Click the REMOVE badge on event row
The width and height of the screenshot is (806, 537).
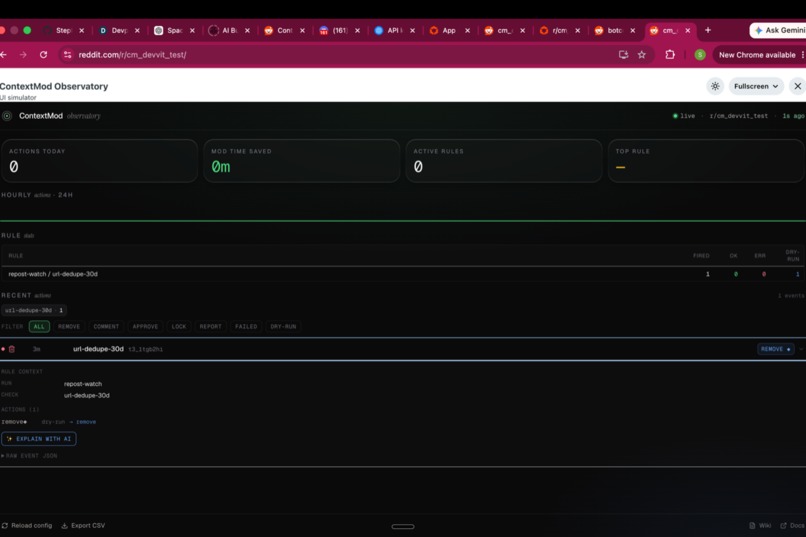click(775, 349)
